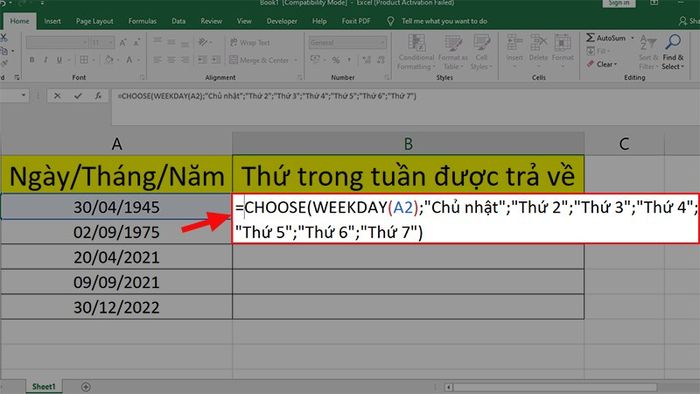Viewport: 700px width, 394px height.
Task: Switch to the Developer tab
Action: pyautogui.click(x=282, y=21)
